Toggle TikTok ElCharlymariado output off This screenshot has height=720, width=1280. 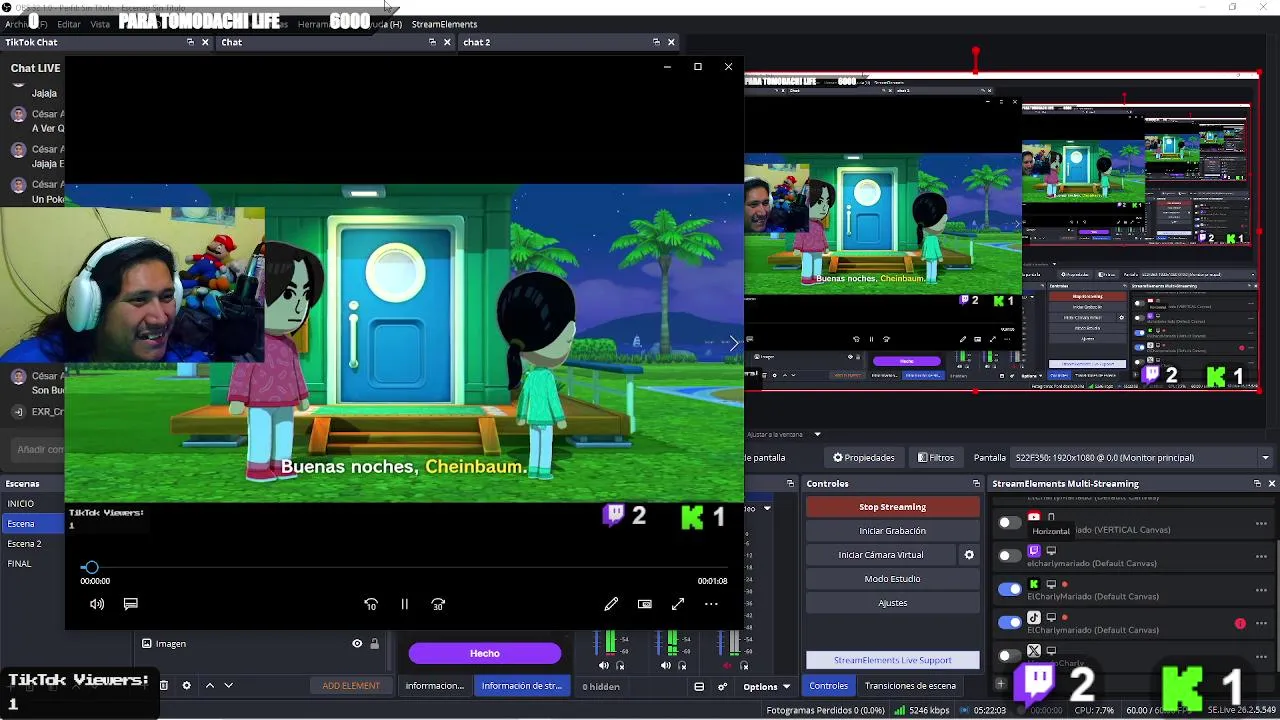pyautogui.click(x=1010, y=622)
